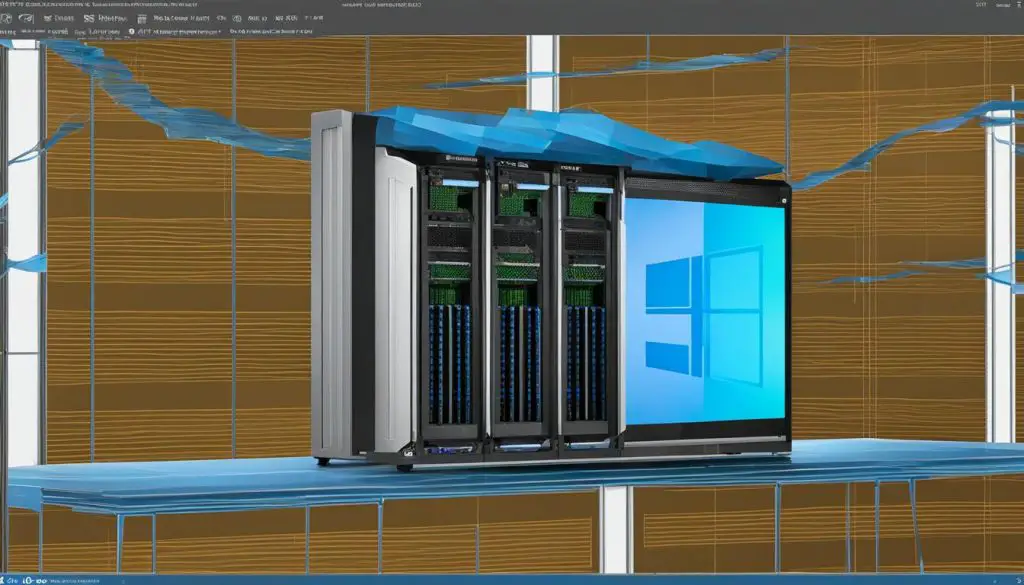
Task: Click the SS icon in the top toolbar
Action: 89,18
